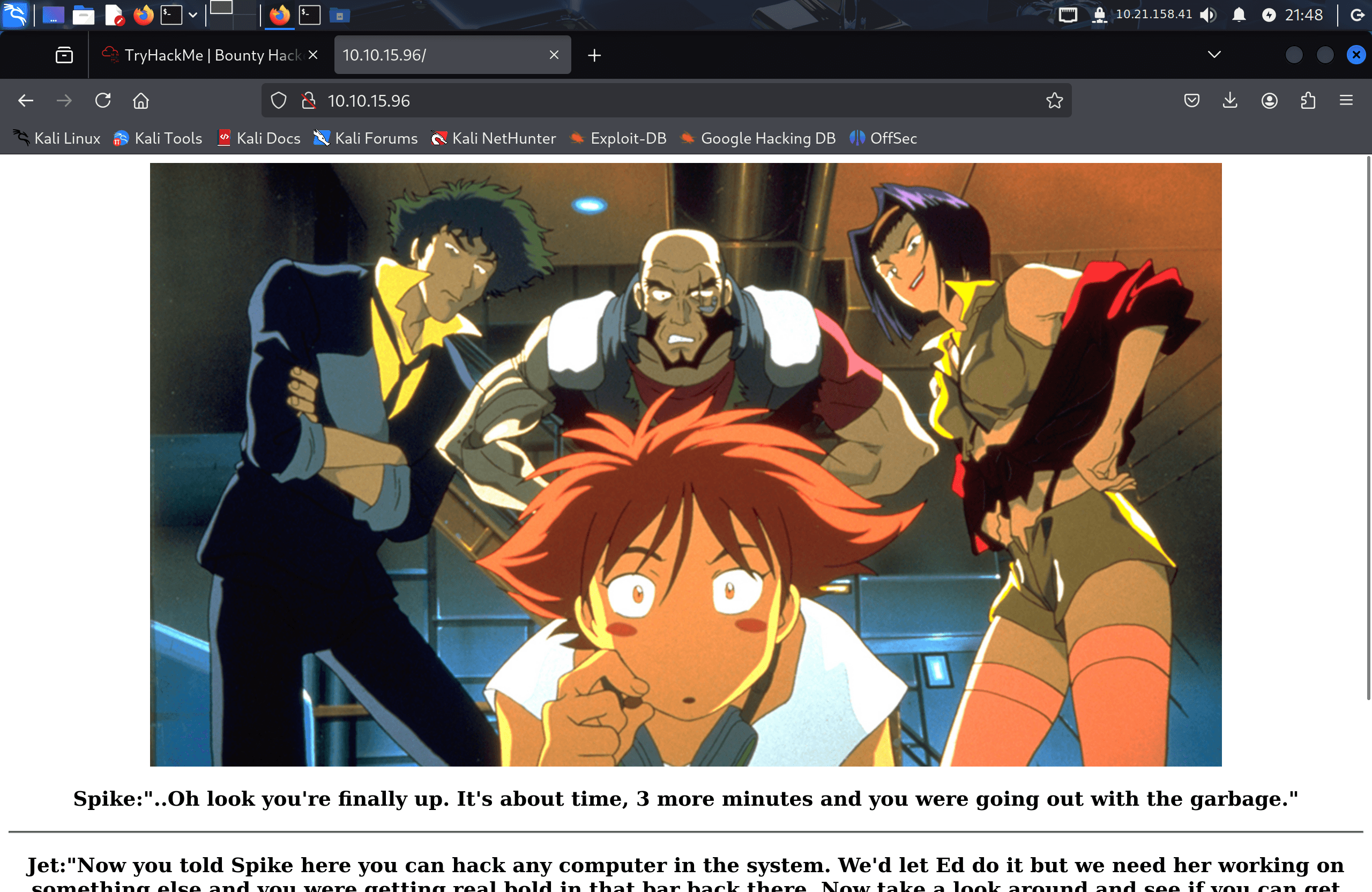Focus the blue window taskbar button
1372x892 pixels.
340,15
